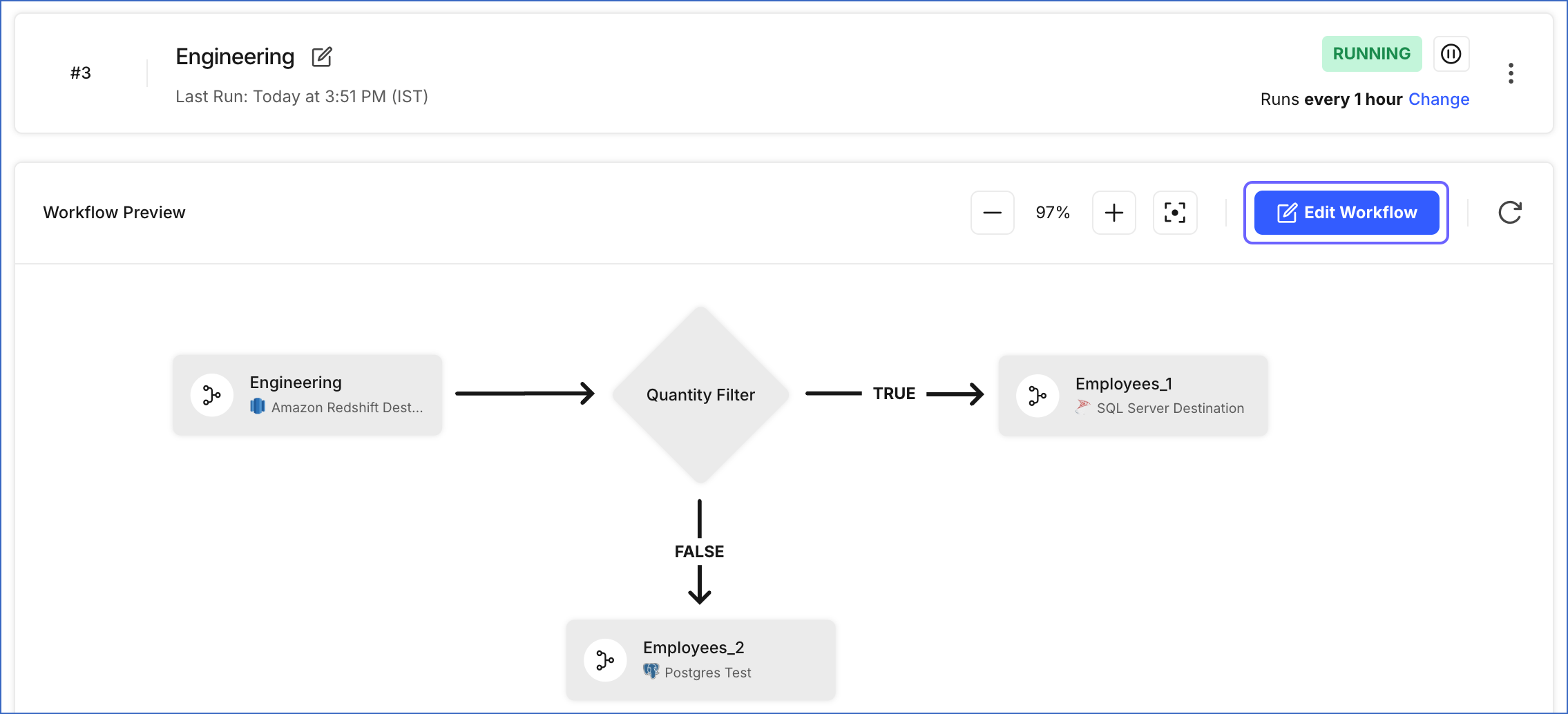Click the branch icon on the Engineering node
Image resolution: width=1568 pixels, height=714 pixels.
pos(211,394)
